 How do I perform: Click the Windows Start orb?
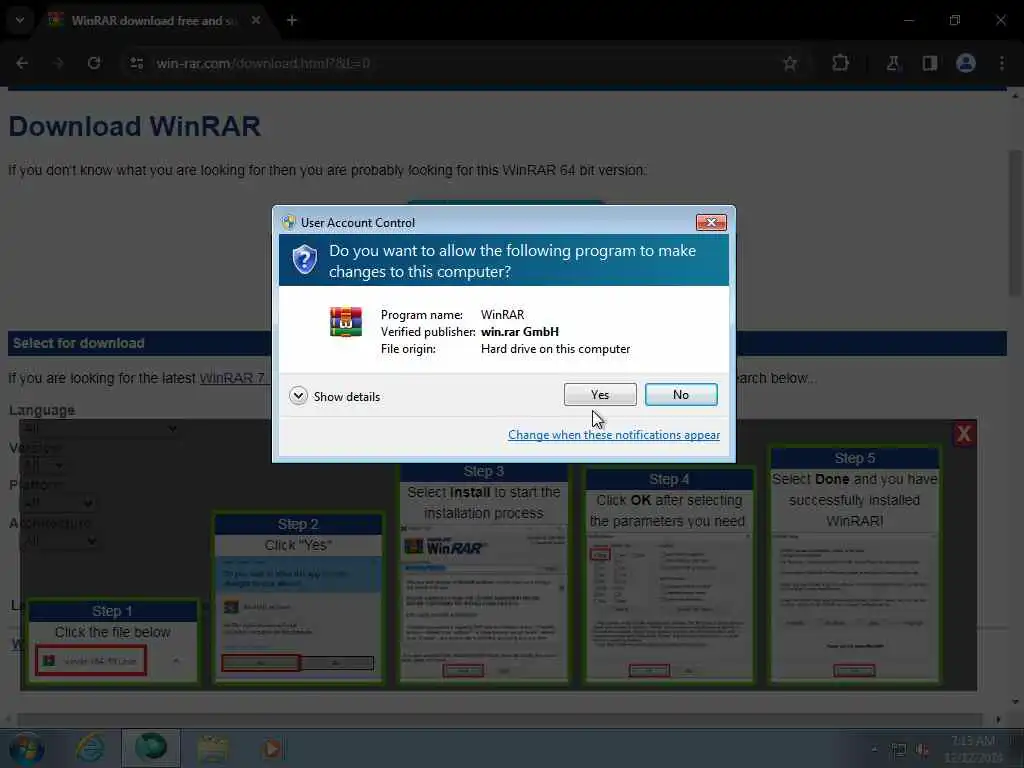27,749
